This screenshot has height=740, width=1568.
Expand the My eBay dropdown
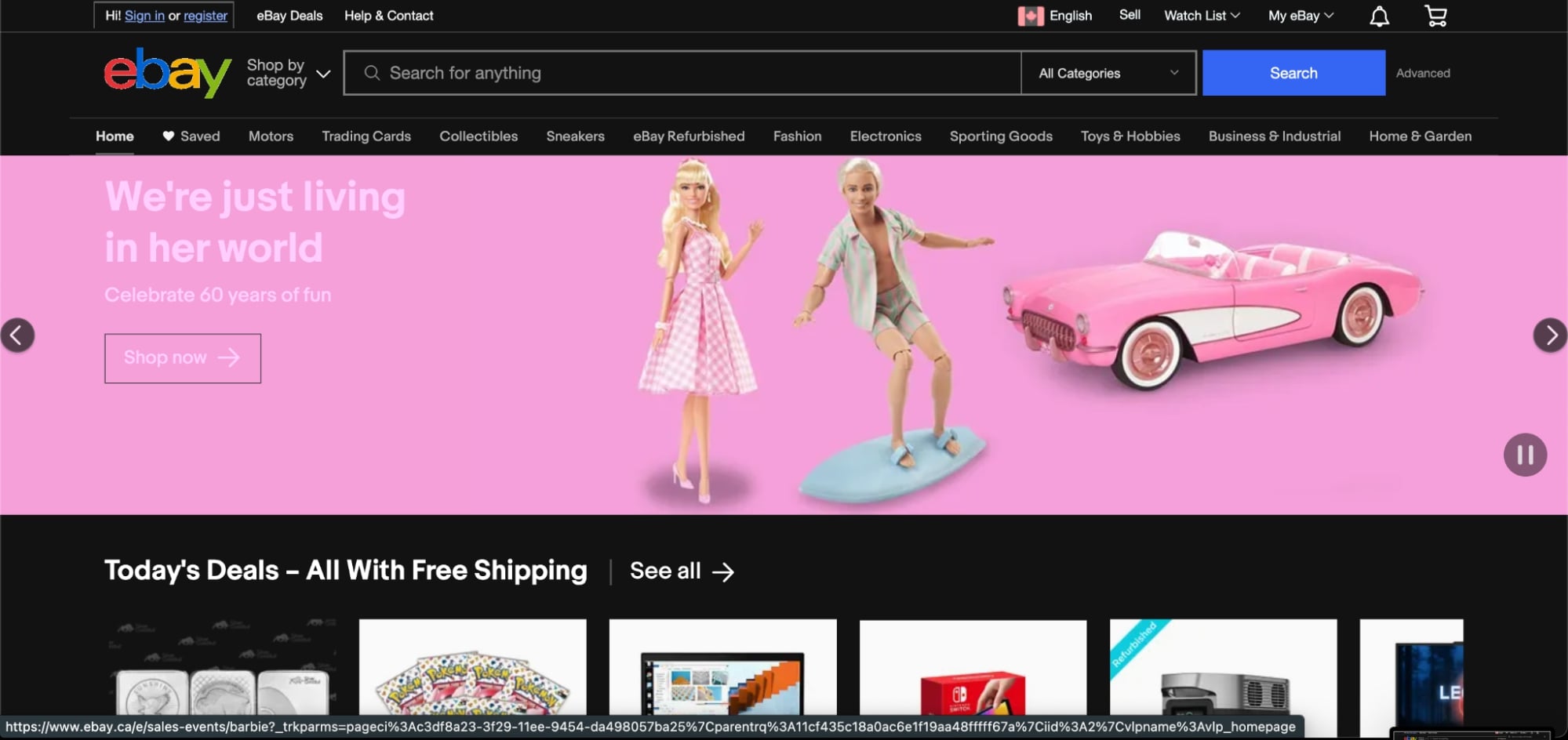(1301, 16)
